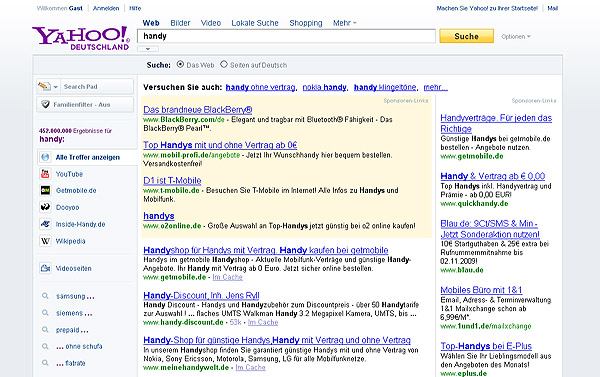Image resolution: width=600 pixels, height=377 pixels.
Task: Click the Getmobile.de site icon
Action: coord(45,190)
